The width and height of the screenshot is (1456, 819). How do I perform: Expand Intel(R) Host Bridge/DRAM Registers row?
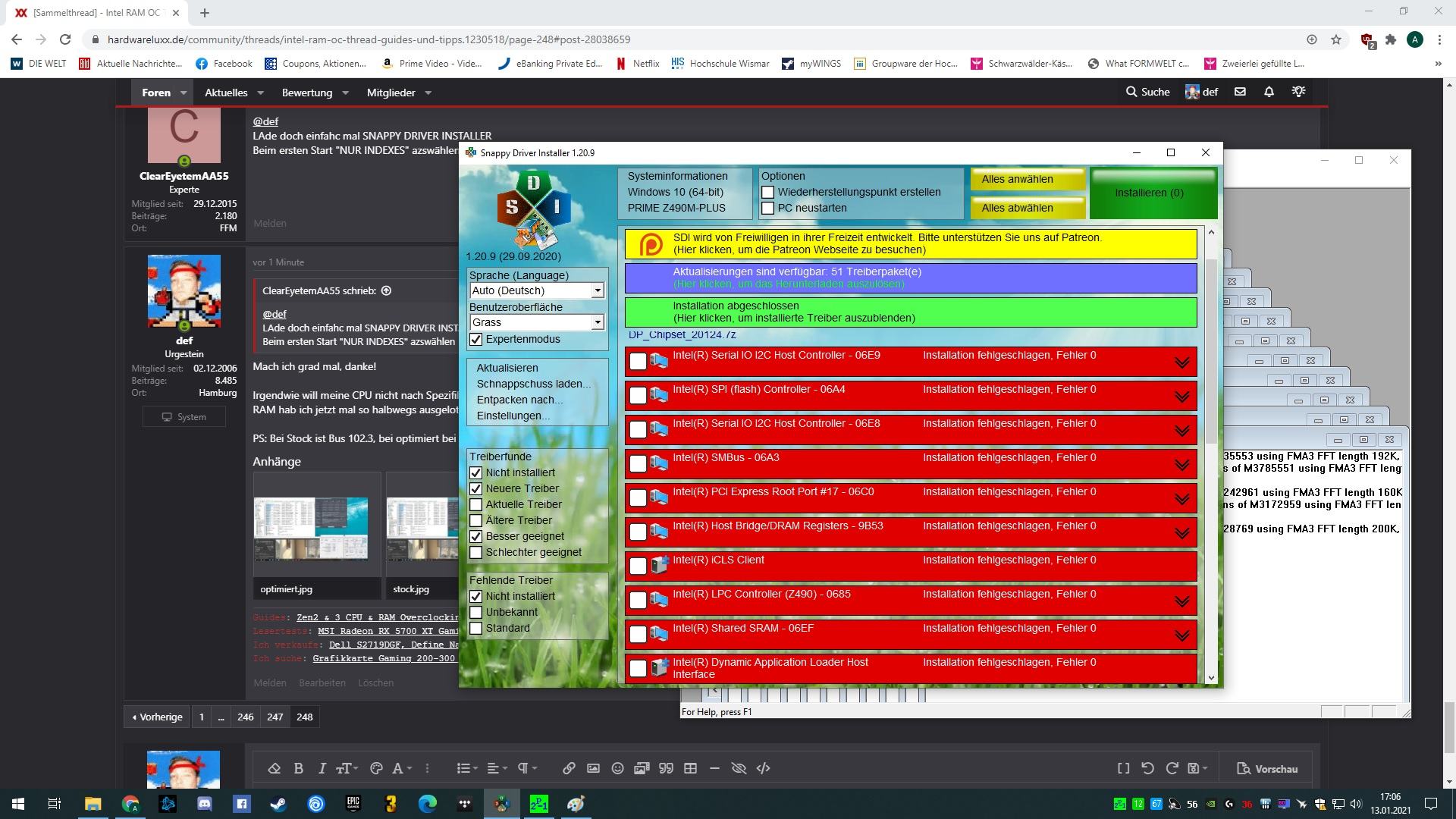coord(1181,532)
